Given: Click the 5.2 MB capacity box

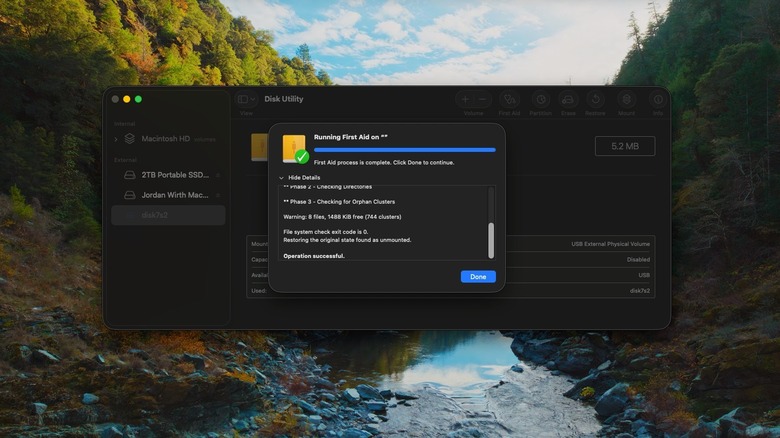Looking at the screenshot, I should tap(625, 146).
